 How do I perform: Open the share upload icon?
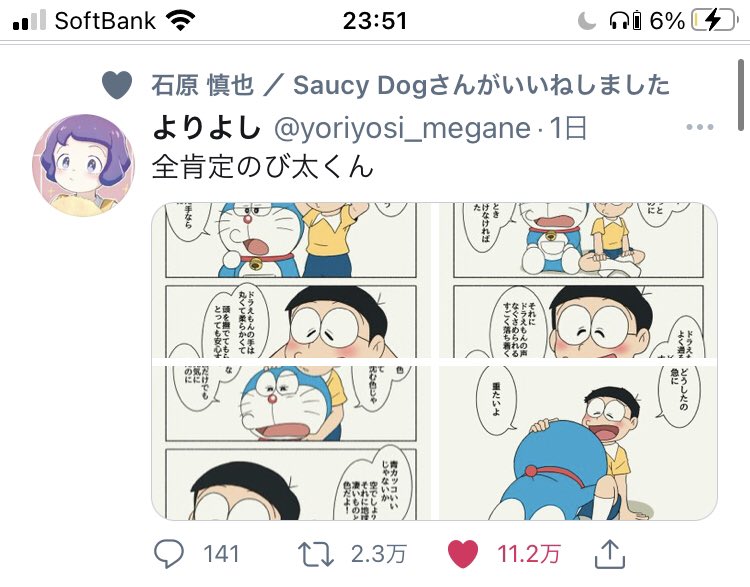tap(610, 553)
